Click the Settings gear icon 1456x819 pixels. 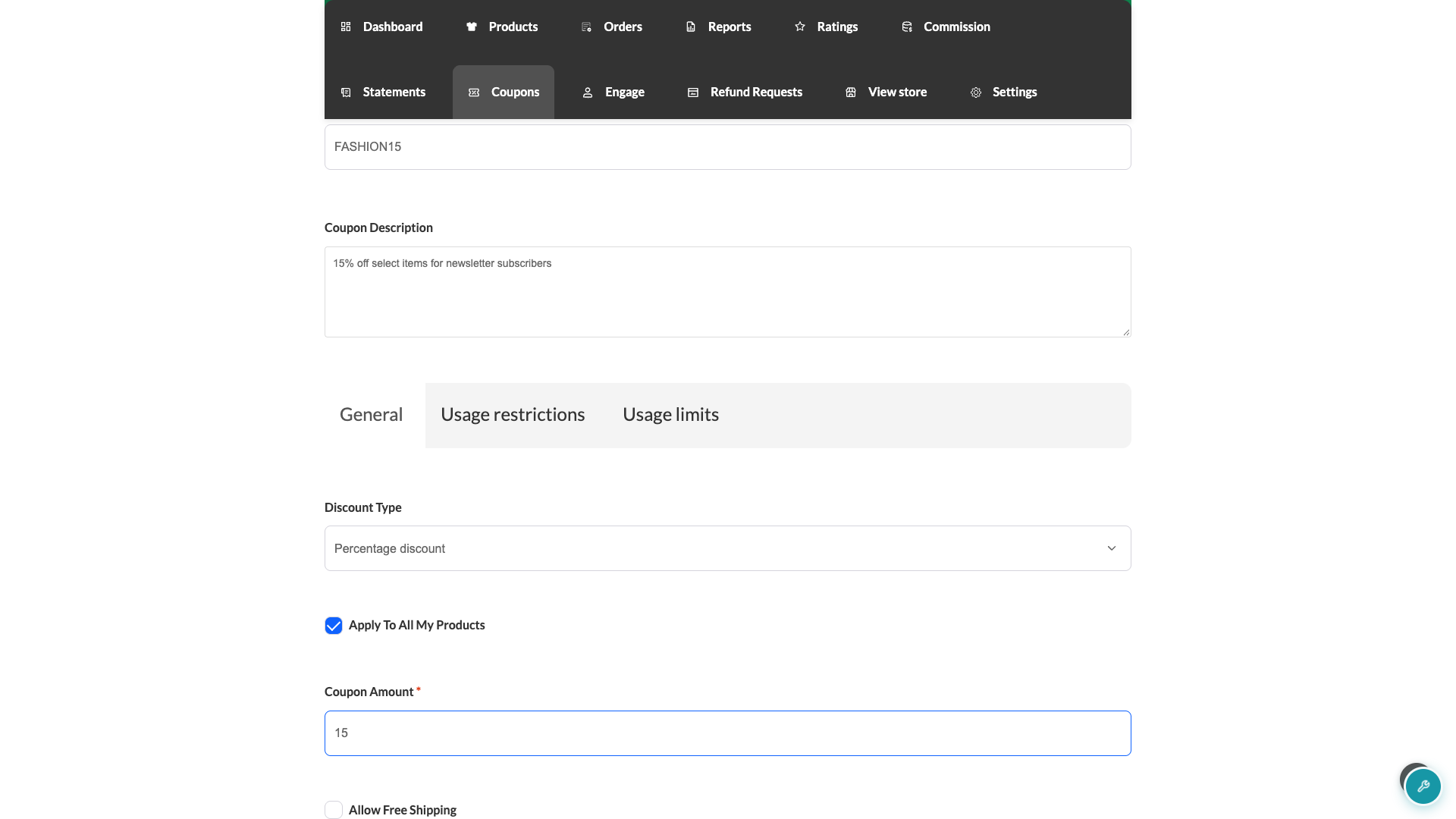[x=976, y=92]
